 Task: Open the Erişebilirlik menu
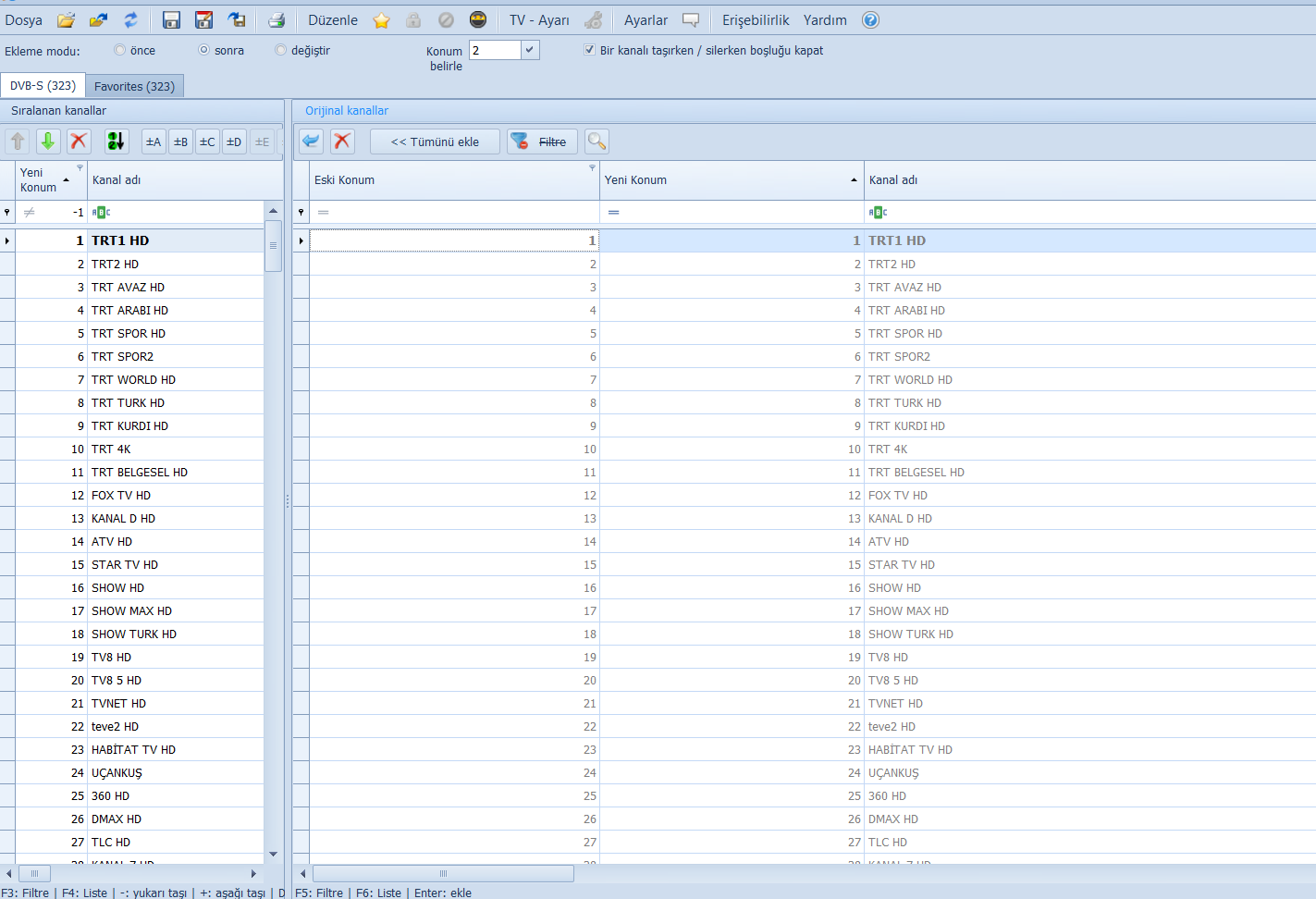tap(756, 20)
